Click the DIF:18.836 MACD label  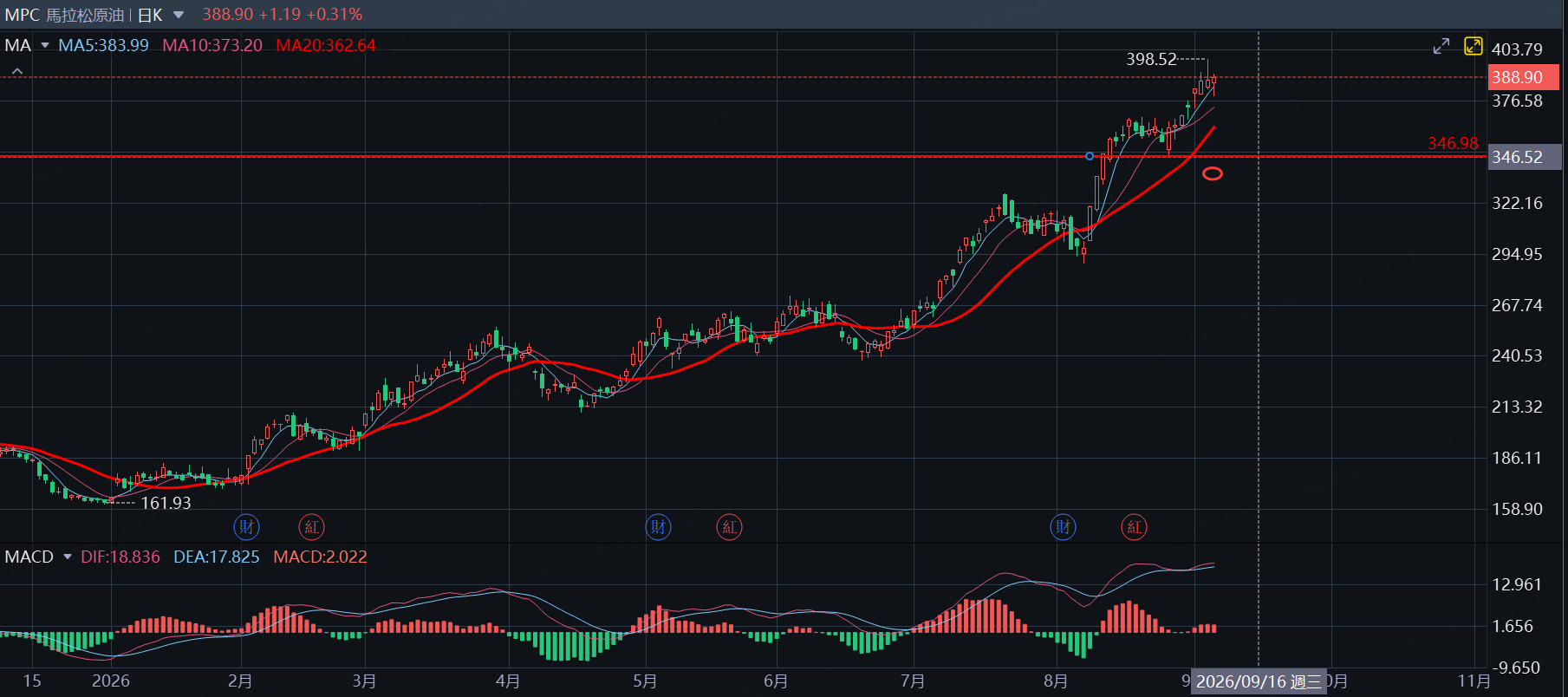120,557
